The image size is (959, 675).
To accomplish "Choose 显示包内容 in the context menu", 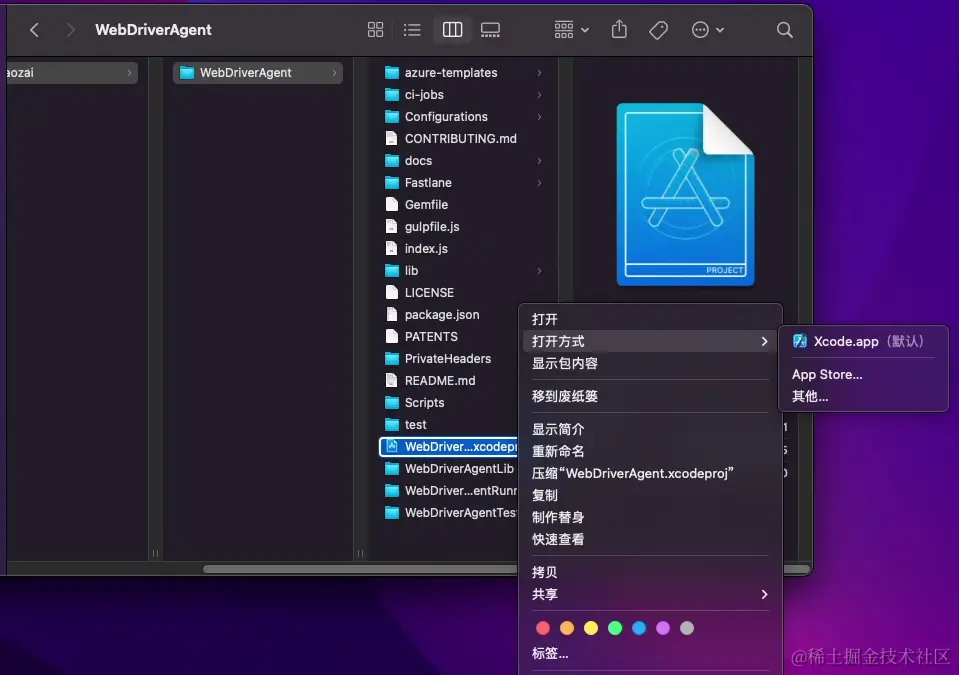I will click(650, 363).
